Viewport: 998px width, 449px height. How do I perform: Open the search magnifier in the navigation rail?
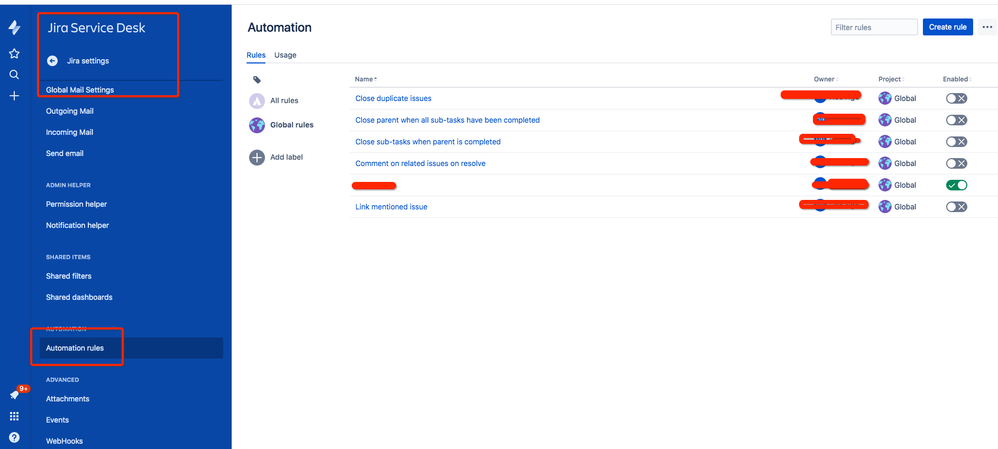pyautogui.click(x=14, y=75)
